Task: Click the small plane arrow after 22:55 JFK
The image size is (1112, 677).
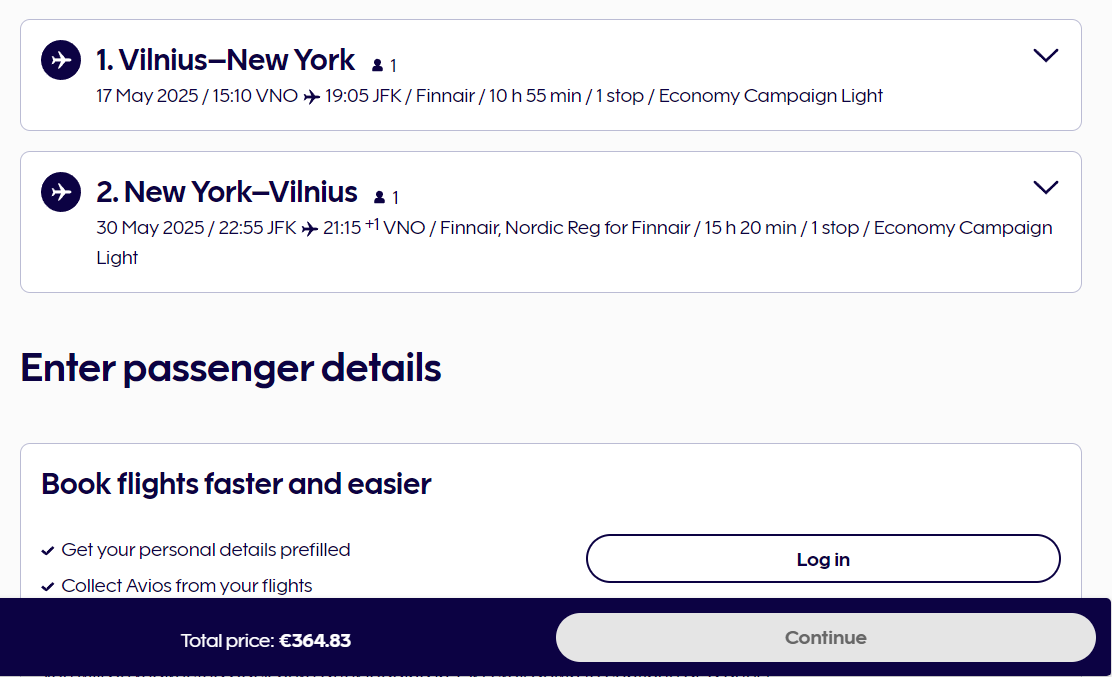Action: coord(309,228)
